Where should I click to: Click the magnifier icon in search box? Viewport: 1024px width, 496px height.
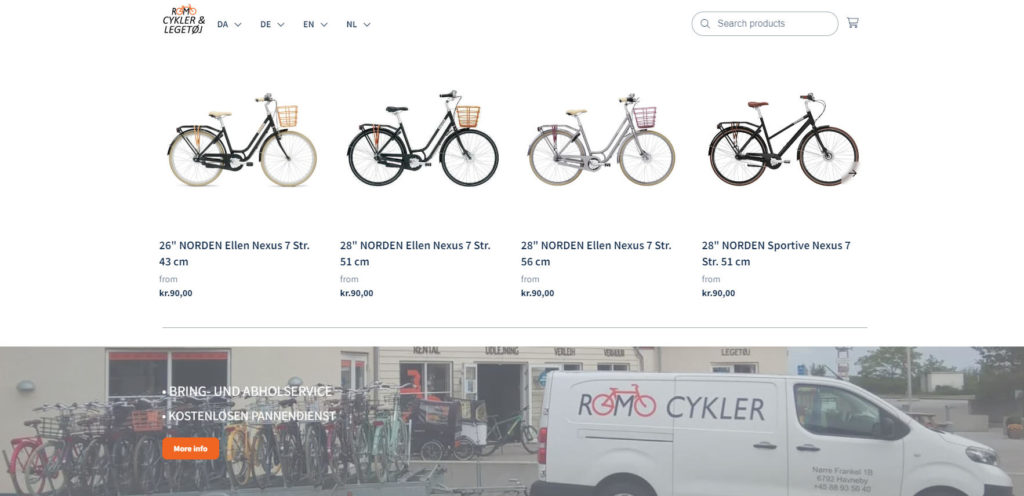[x=705, y=24]
